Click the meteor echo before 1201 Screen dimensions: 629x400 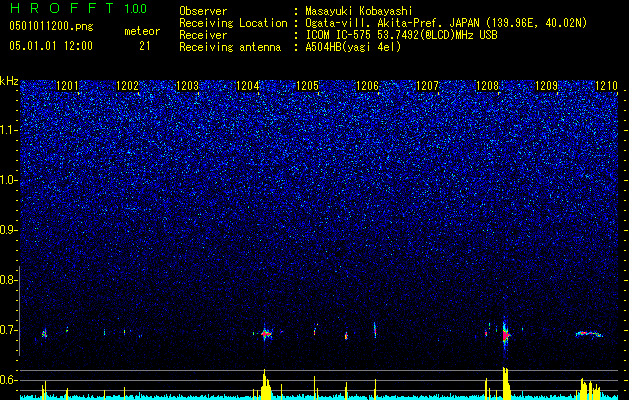(x=44, y=333)
